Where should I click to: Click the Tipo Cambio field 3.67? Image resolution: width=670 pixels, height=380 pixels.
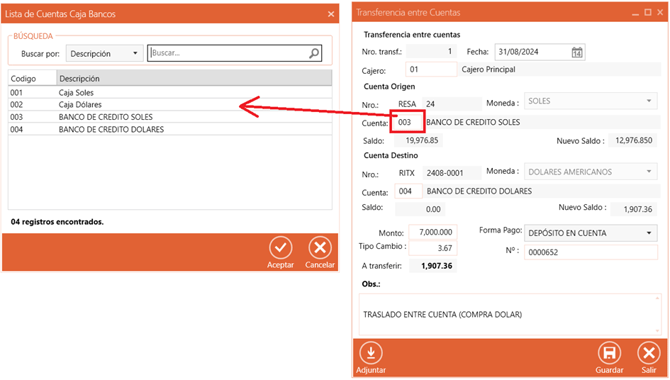(433, 248)
